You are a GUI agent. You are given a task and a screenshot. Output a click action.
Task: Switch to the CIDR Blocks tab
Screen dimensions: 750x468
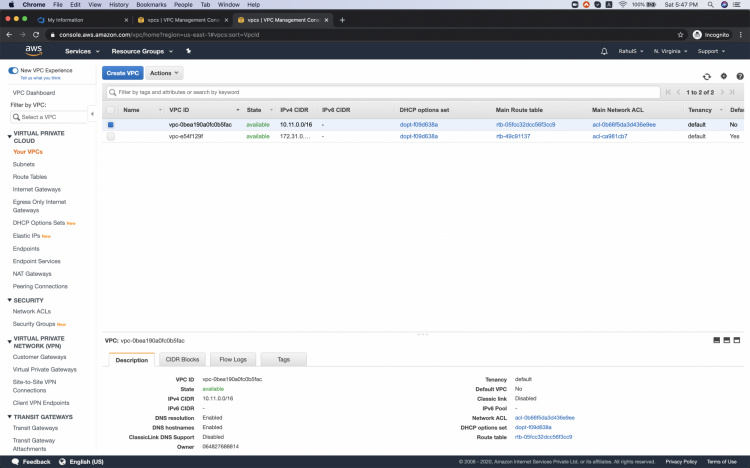pyautogui.click(x=182, y=359)
